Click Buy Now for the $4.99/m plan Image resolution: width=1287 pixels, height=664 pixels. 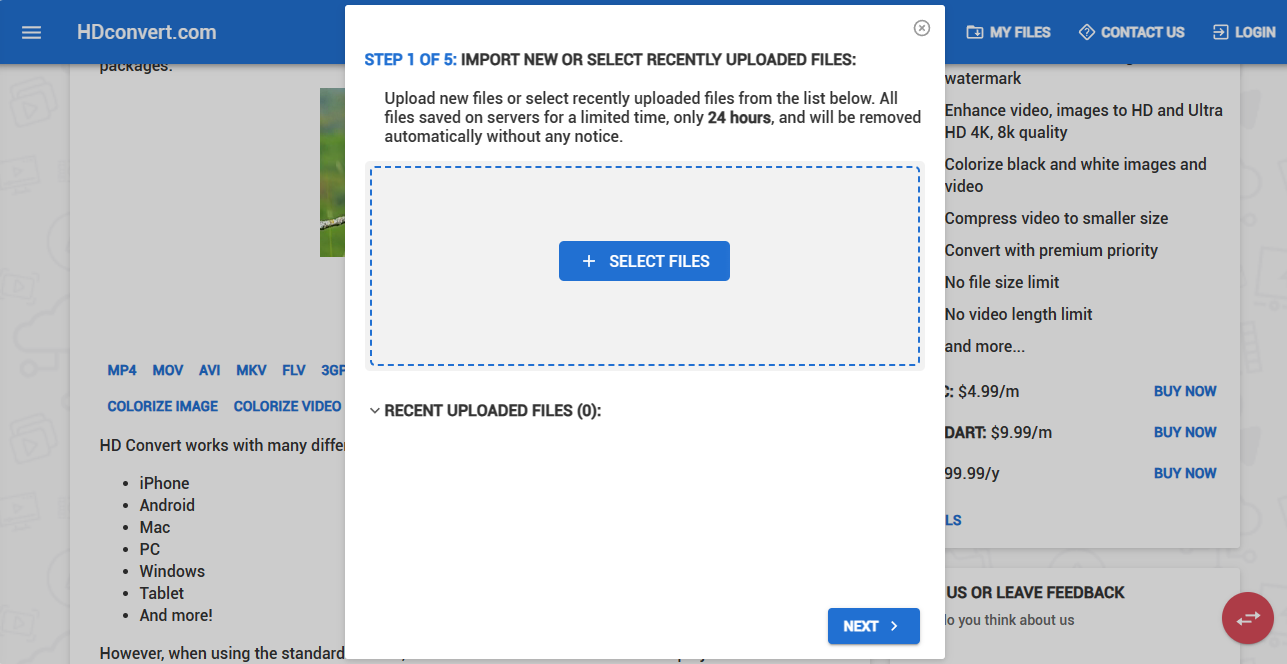tap(1185, 391)
